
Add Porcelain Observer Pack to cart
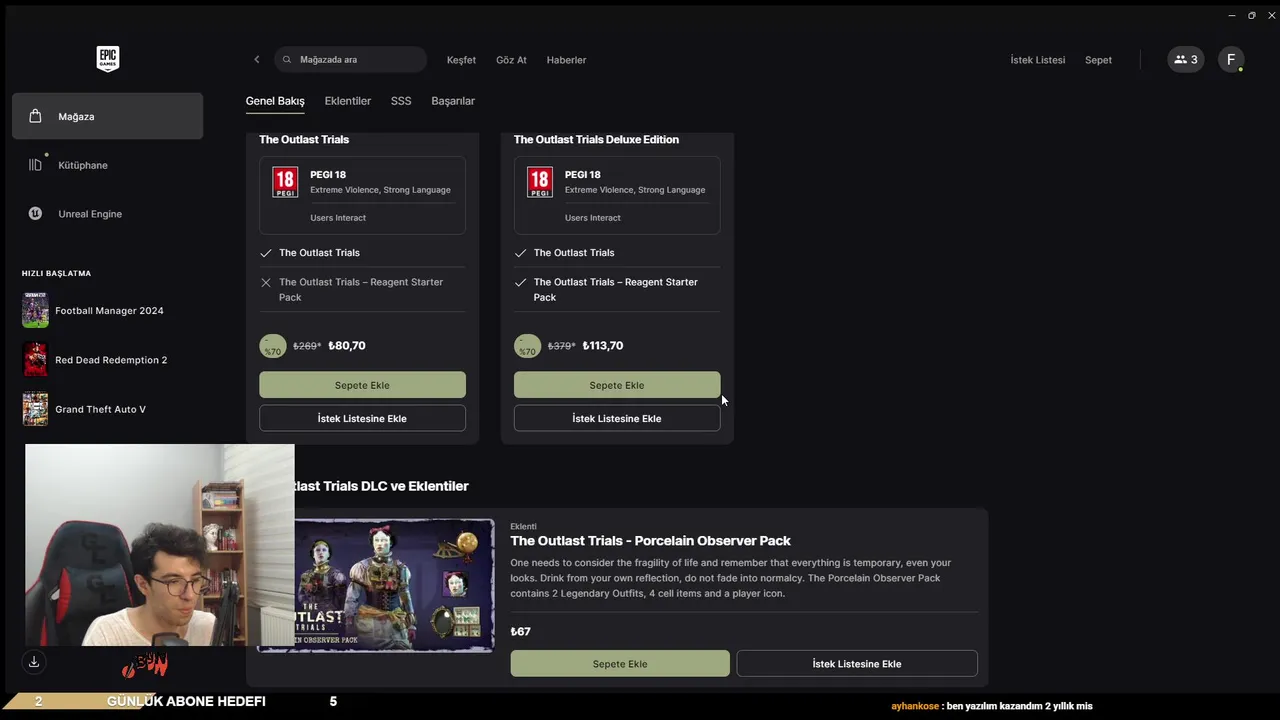(620, 664)
